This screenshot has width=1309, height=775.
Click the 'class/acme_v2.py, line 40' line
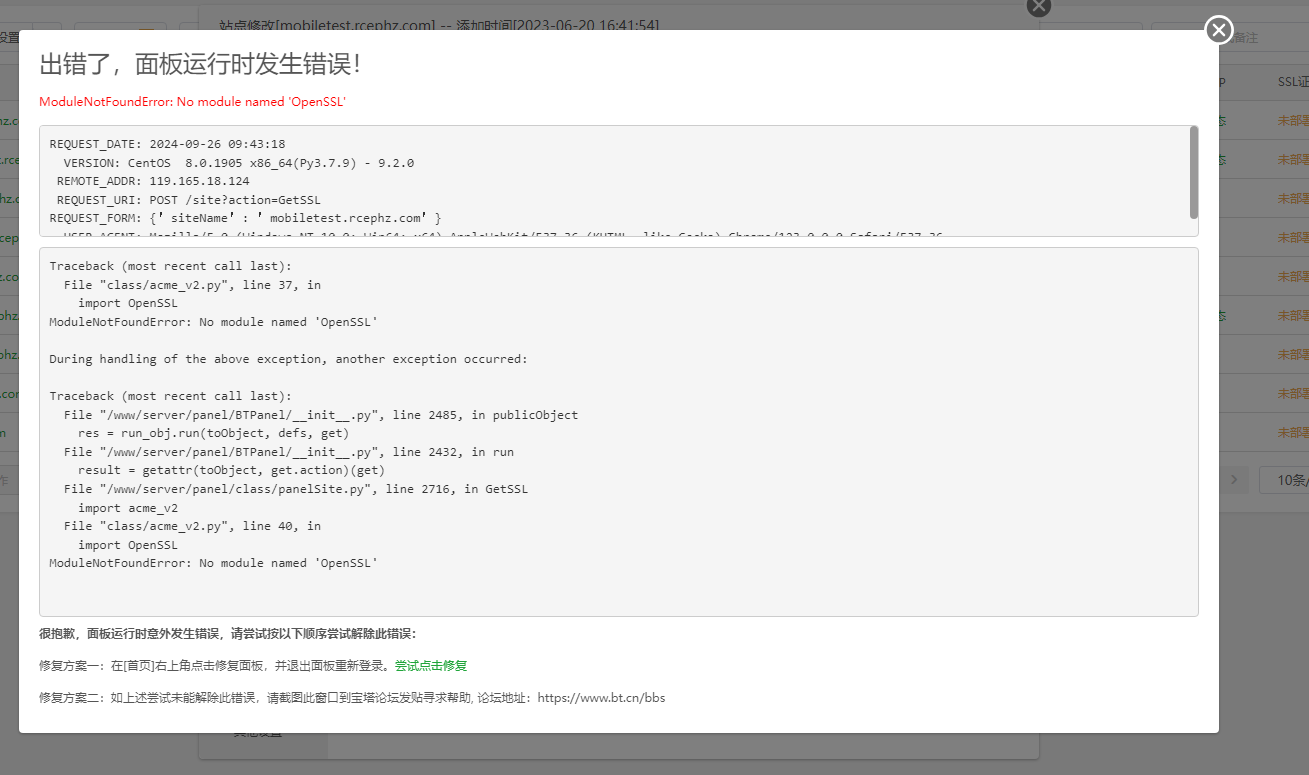pos(192,526)
